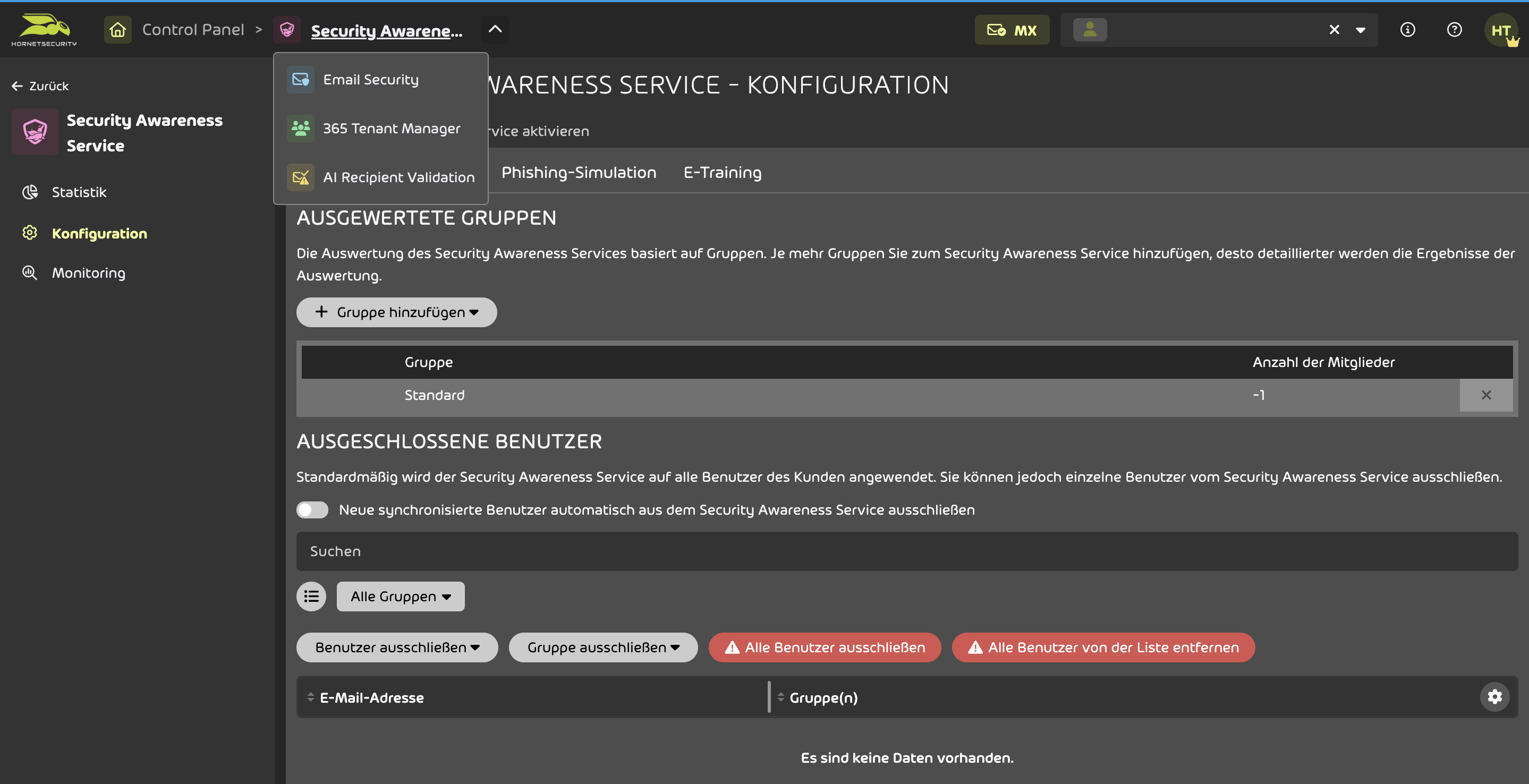Open Konfiguration in sidebar
The height and width of the screenshot is (784, 1529).
pyautogui.click(x=99, y=234)
